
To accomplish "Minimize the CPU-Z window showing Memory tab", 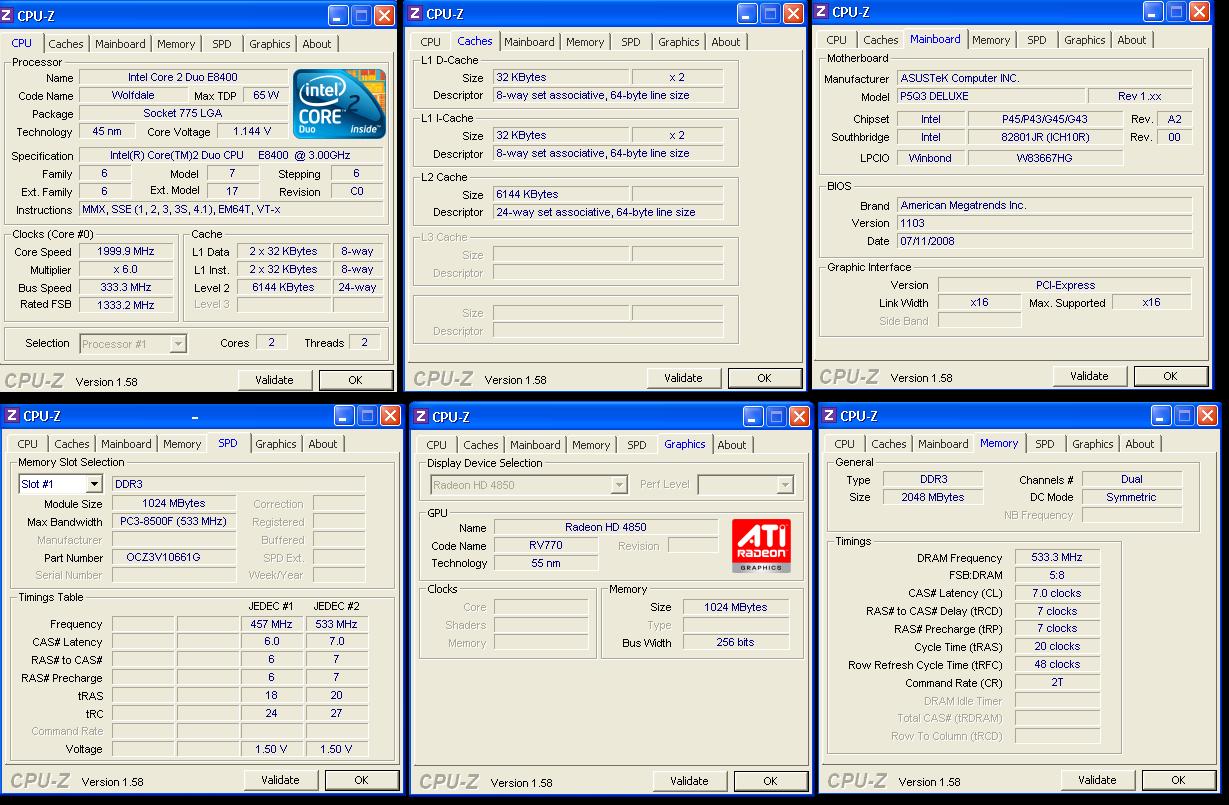I will click(1162, 416).
